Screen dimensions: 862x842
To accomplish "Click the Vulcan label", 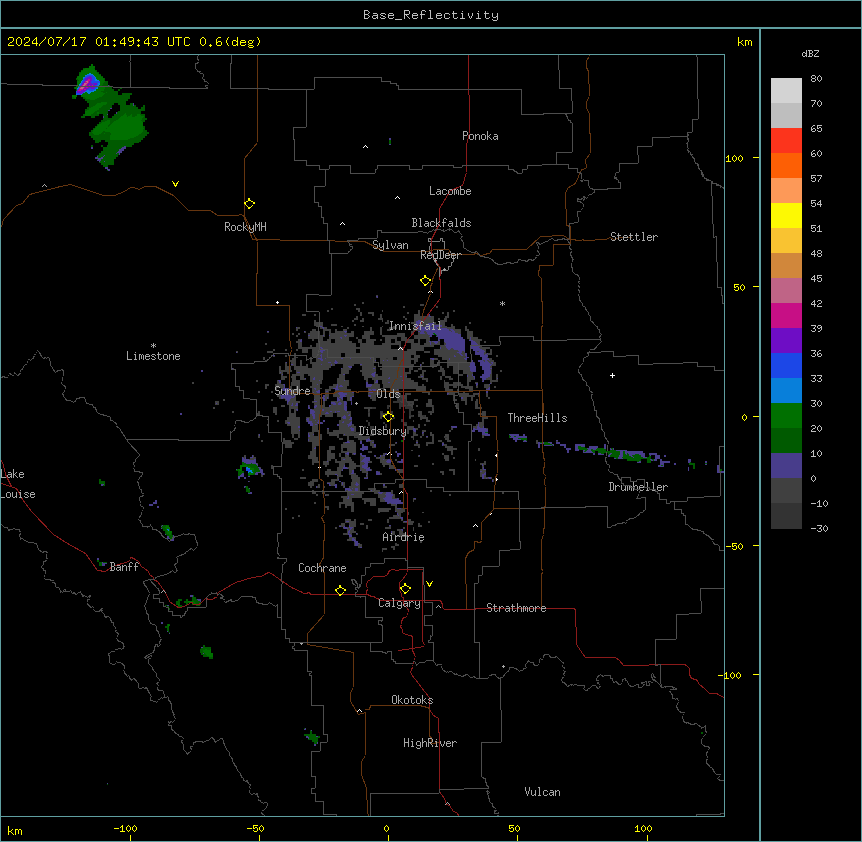I will 543,791.
